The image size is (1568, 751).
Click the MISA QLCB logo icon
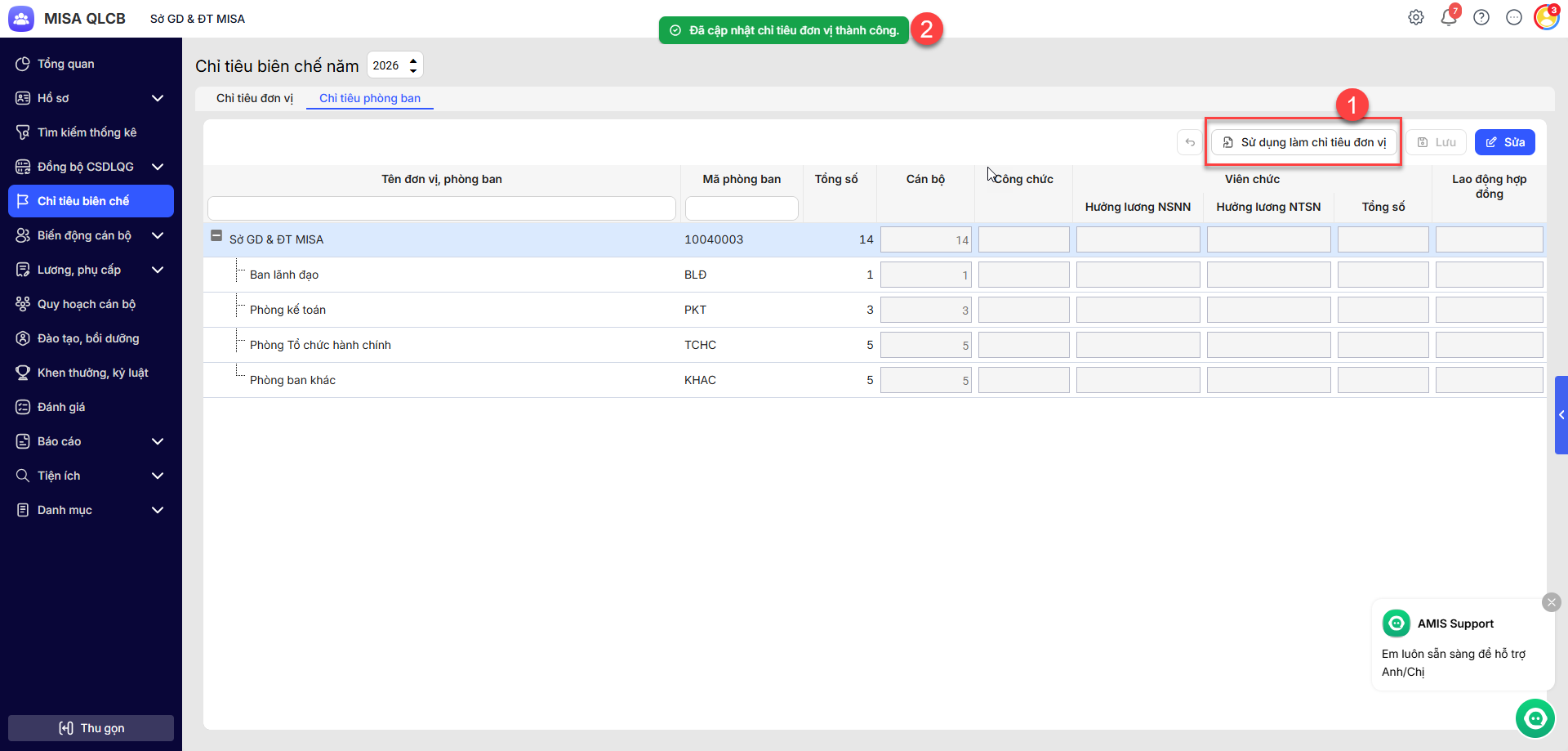point(21,19)
